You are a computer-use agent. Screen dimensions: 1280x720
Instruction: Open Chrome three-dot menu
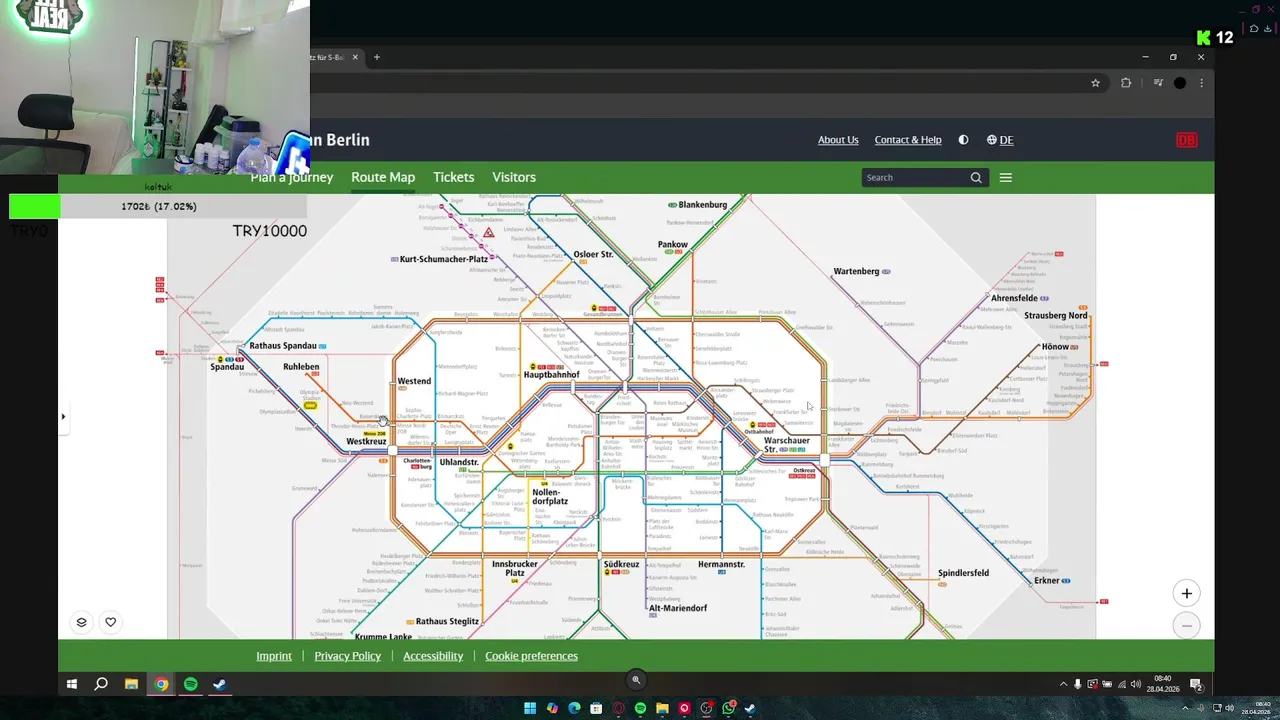(x=1201, y=83)
